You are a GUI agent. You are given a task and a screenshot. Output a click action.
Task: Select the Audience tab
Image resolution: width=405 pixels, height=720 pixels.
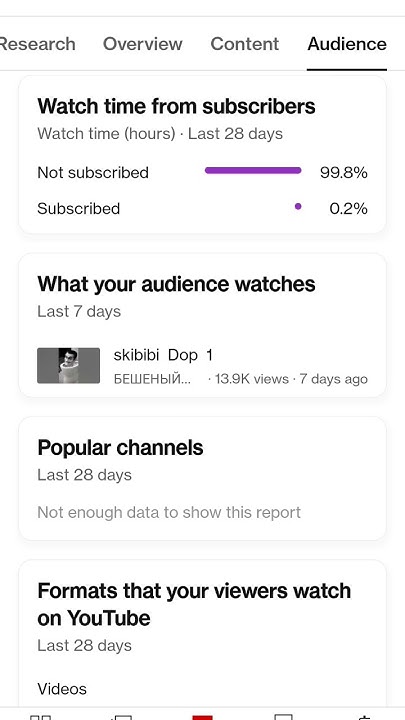coord(347,44)
